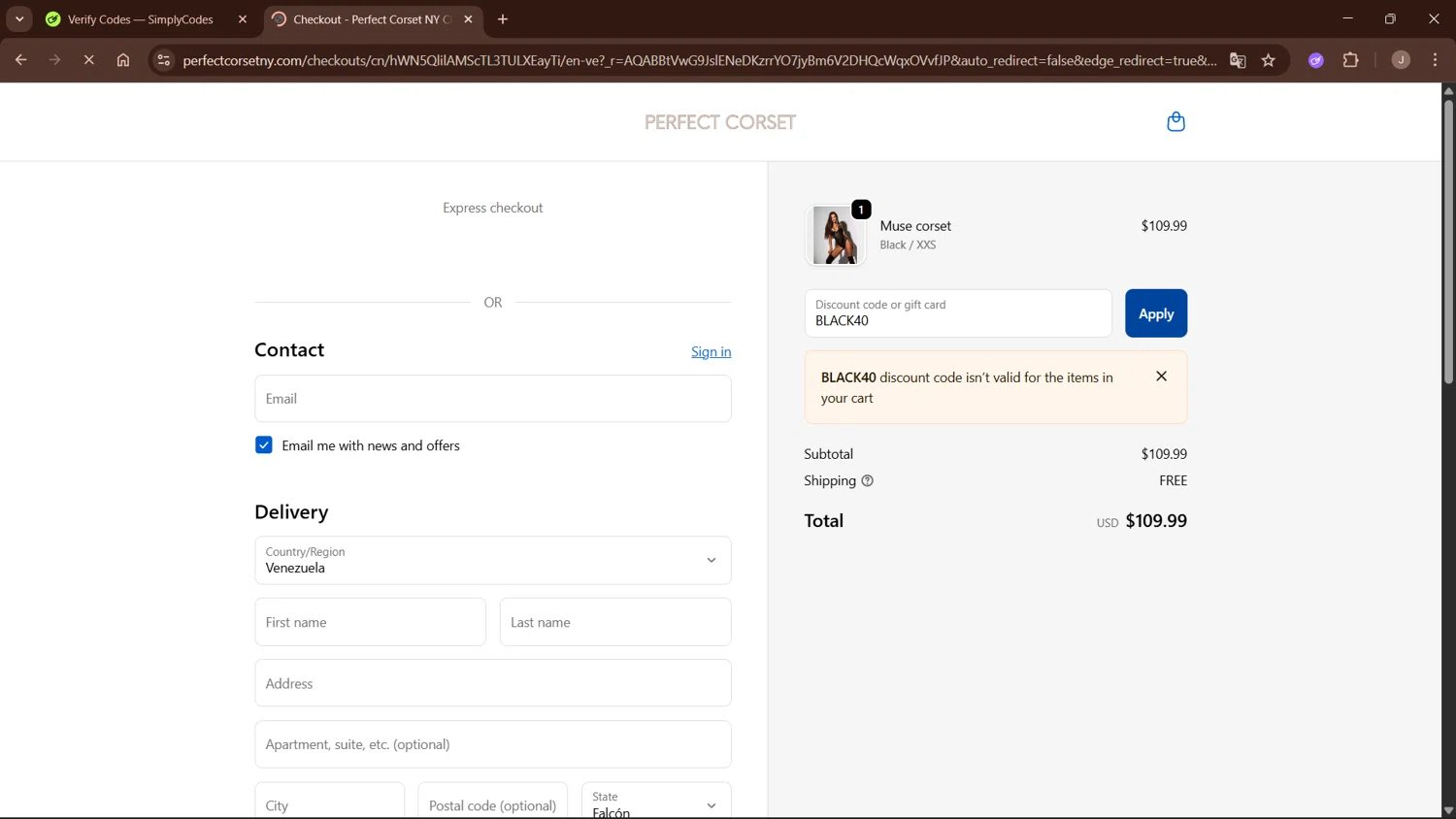
Task: Click the browser back arrow
Action: pyautogui.click(x=20, y=60)
